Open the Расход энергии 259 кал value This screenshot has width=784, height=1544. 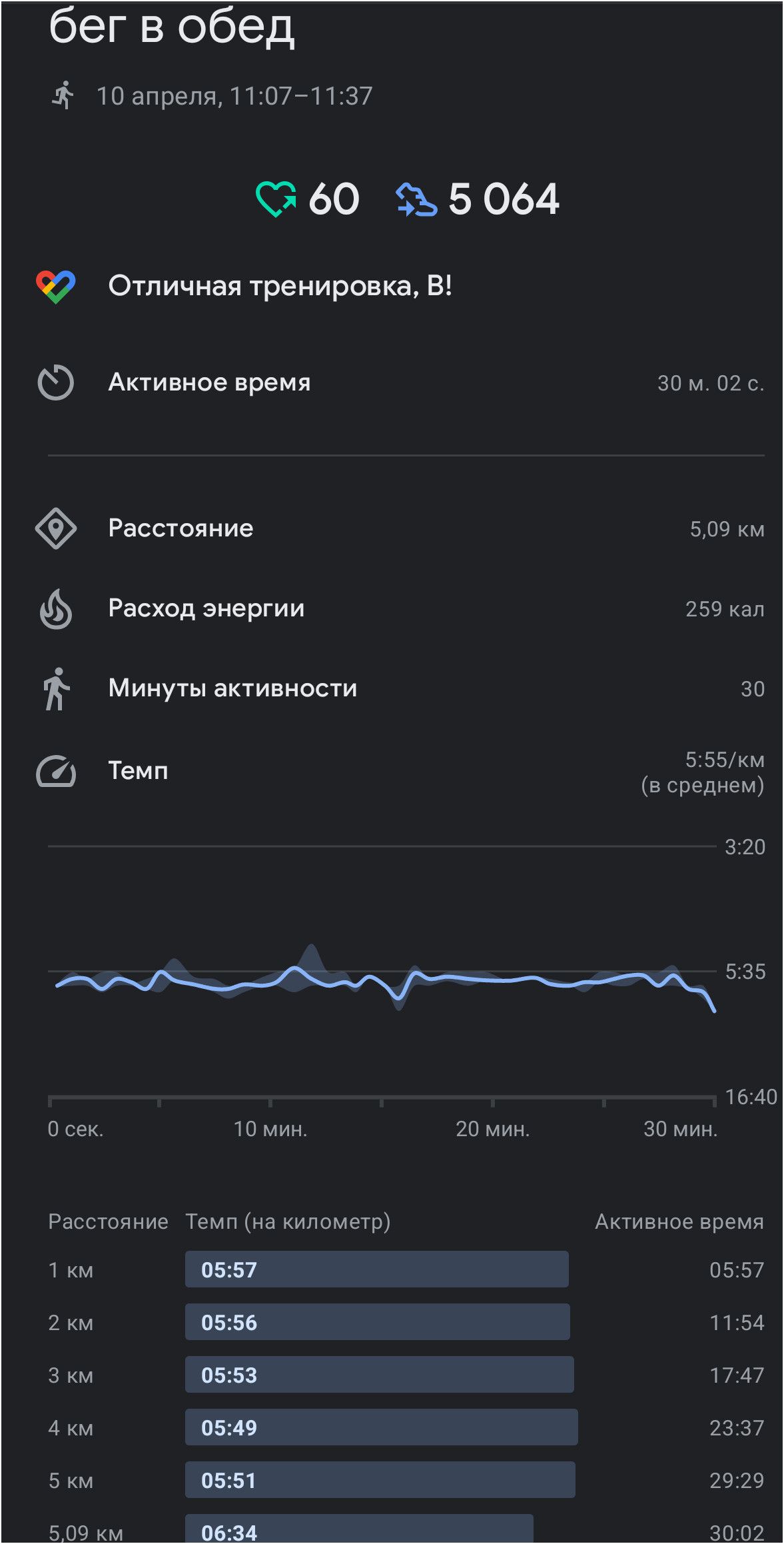coord(725,609)
